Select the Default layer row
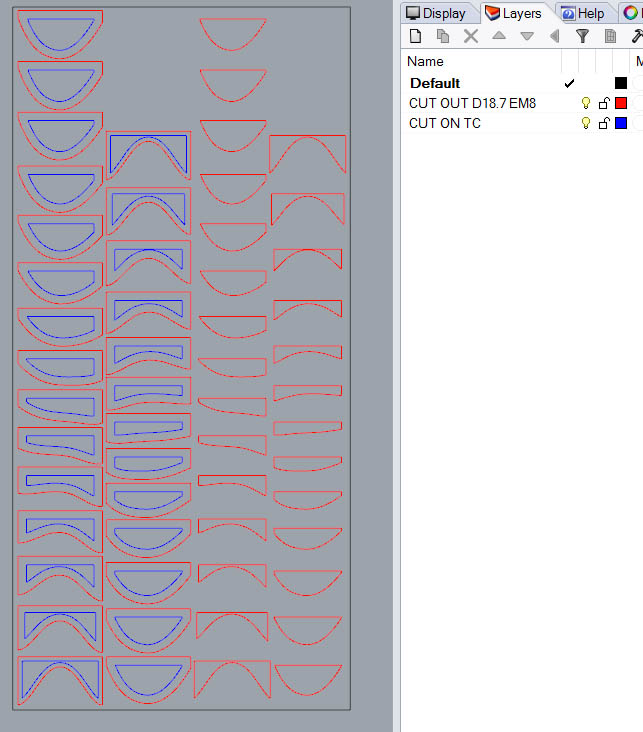643x732 pixels. coord(522,83)
